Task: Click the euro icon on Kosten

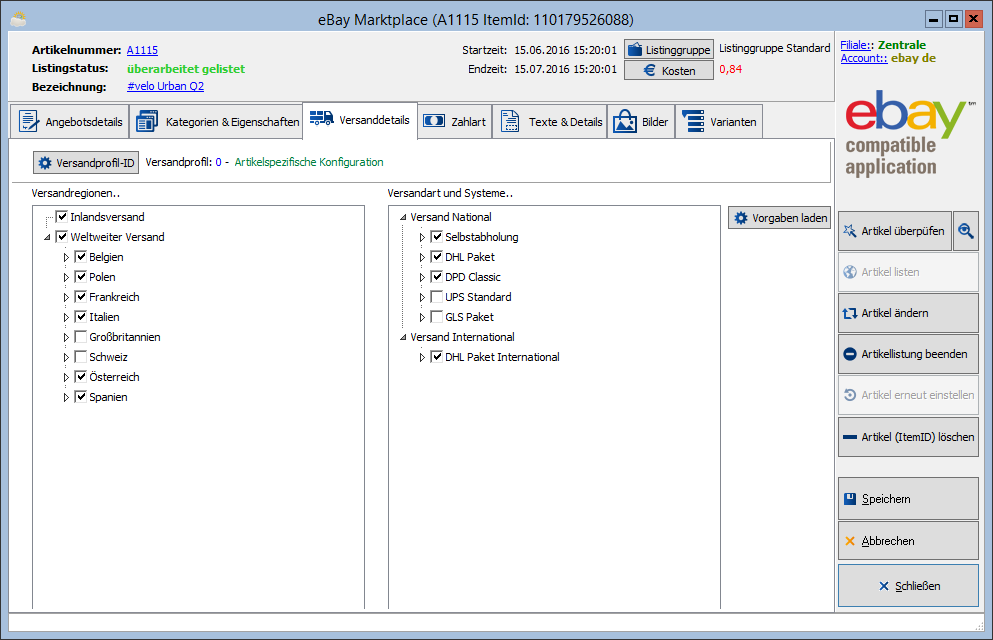Action: (649, 70)
